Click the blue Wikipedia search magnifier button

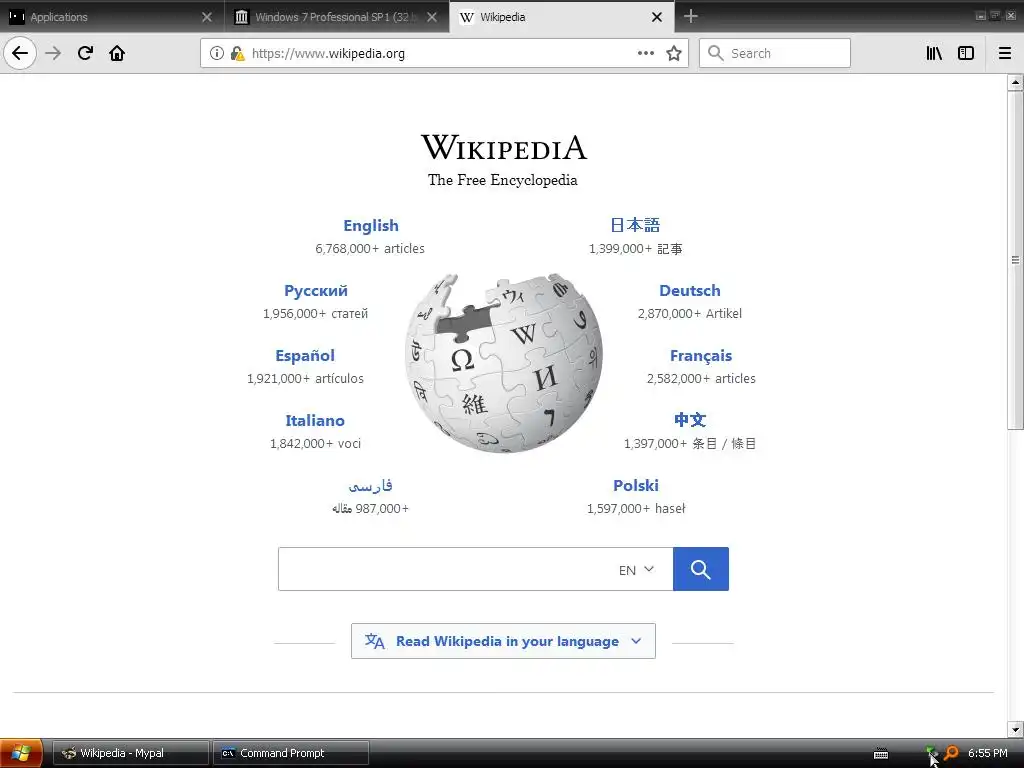(x=701, y=569)
